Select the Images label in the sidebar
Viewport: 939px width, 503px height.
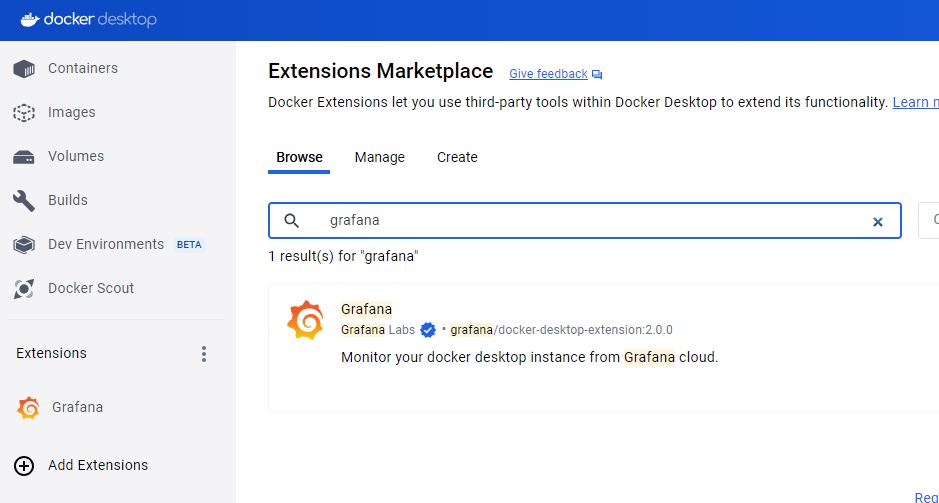72,112
